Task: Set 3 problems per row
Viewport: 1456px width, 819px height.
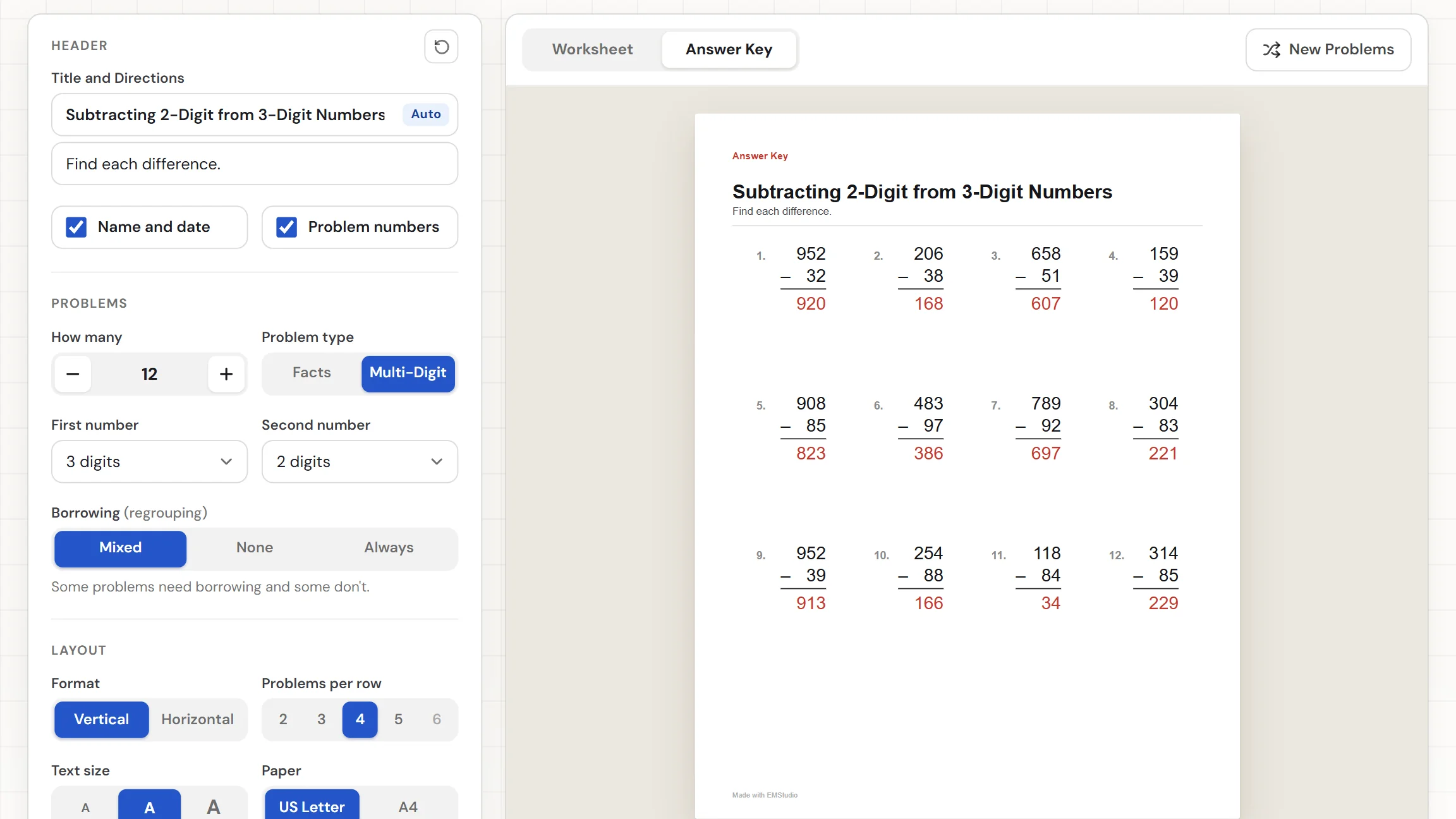Action: [x=322, y=720]
